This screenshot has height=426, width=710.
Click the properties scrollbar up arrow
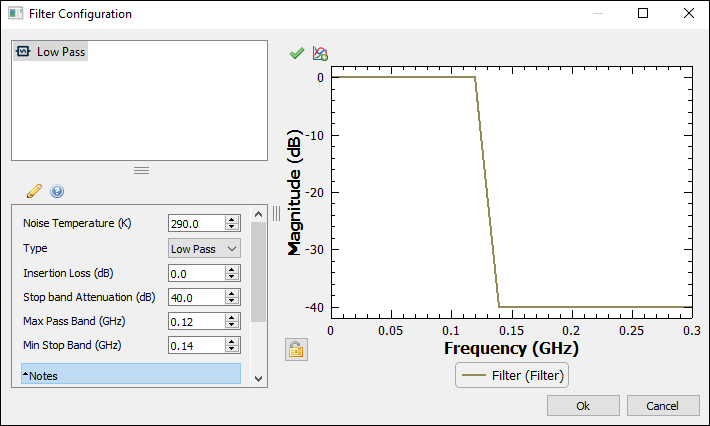click(x=259, y=214)
